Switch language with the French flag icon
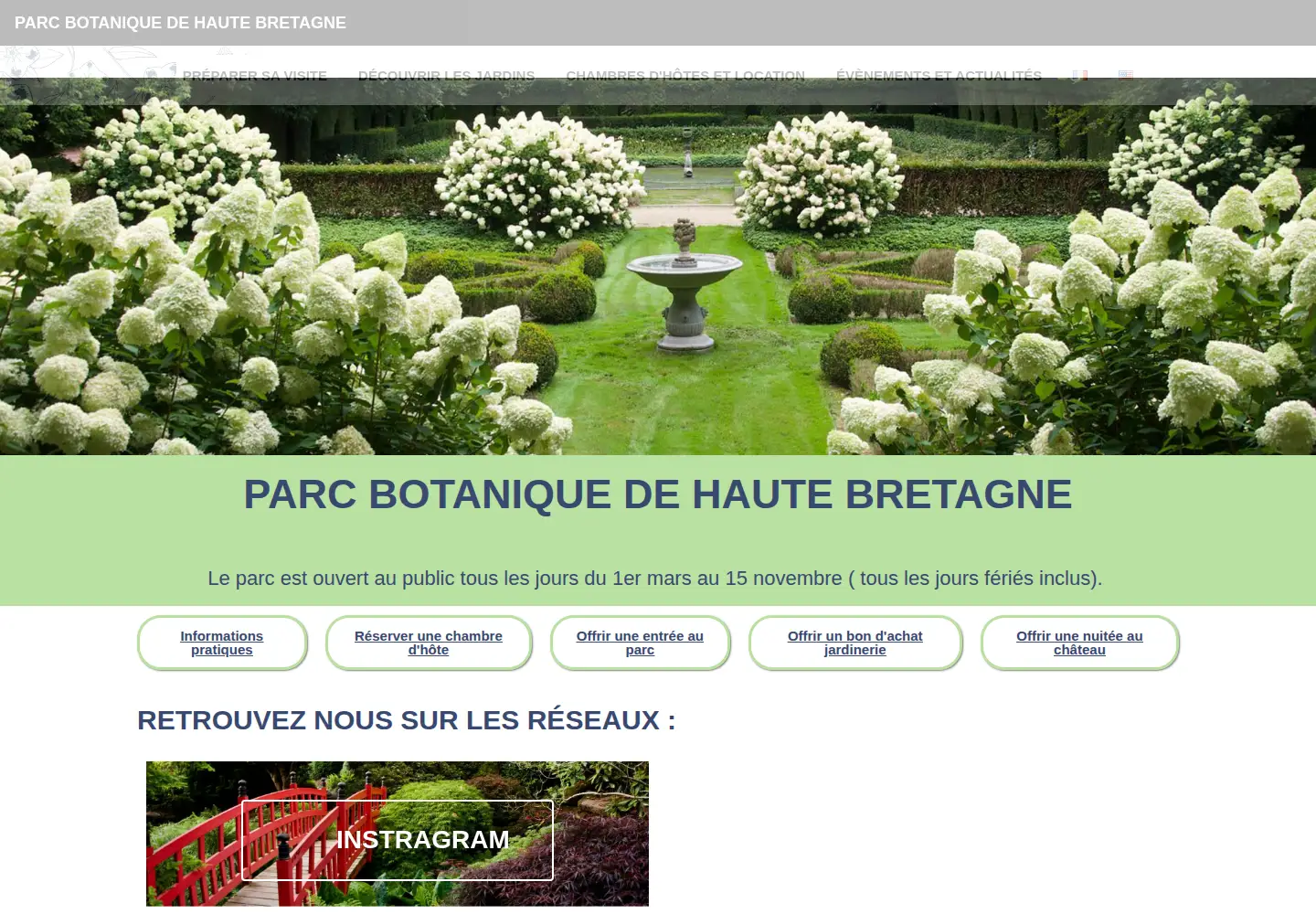The height and width of the screenshot is (914, 1316). [1080, 76]
